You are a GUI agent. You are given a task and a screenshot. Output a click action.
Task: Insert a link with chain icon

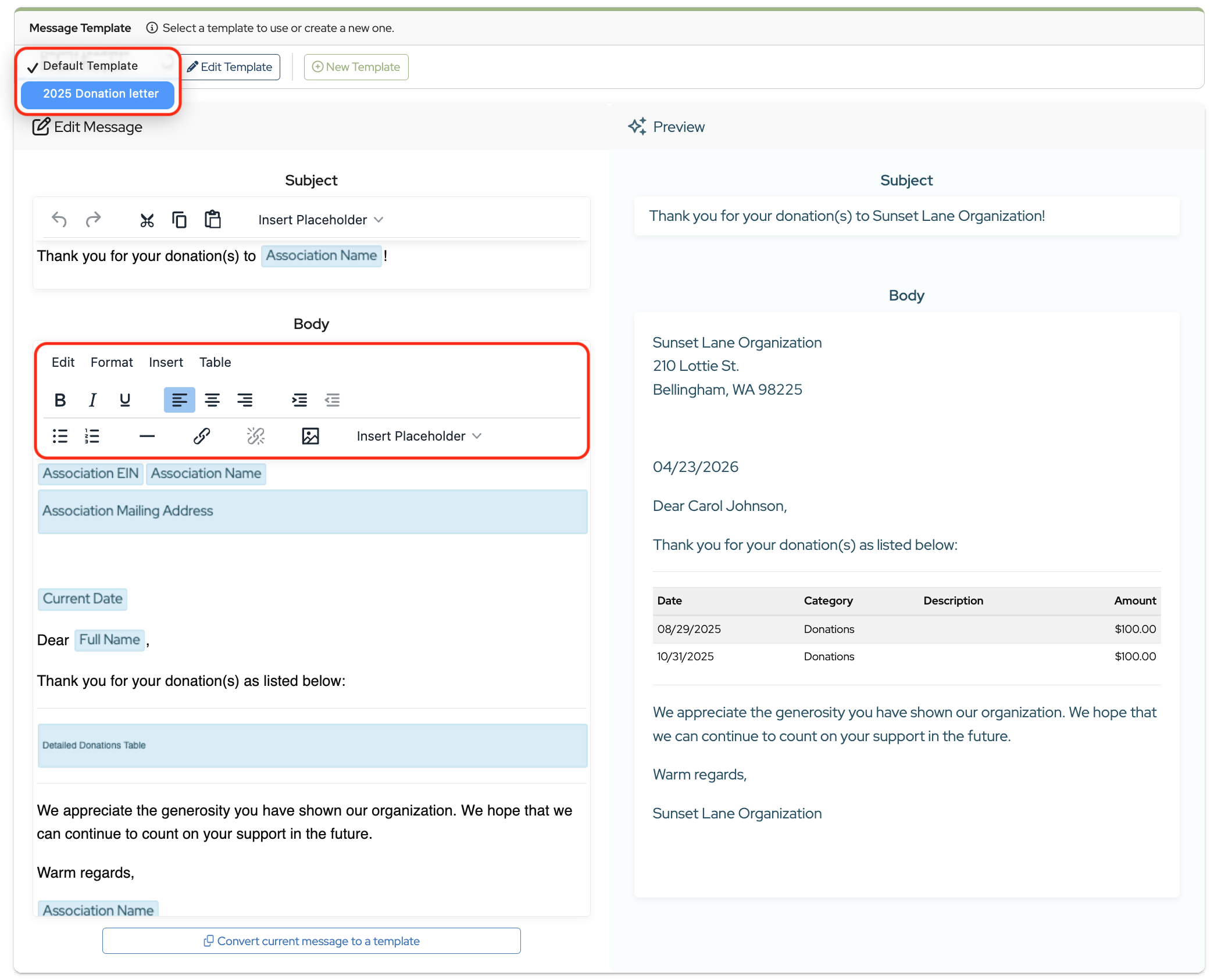[202, 436]
